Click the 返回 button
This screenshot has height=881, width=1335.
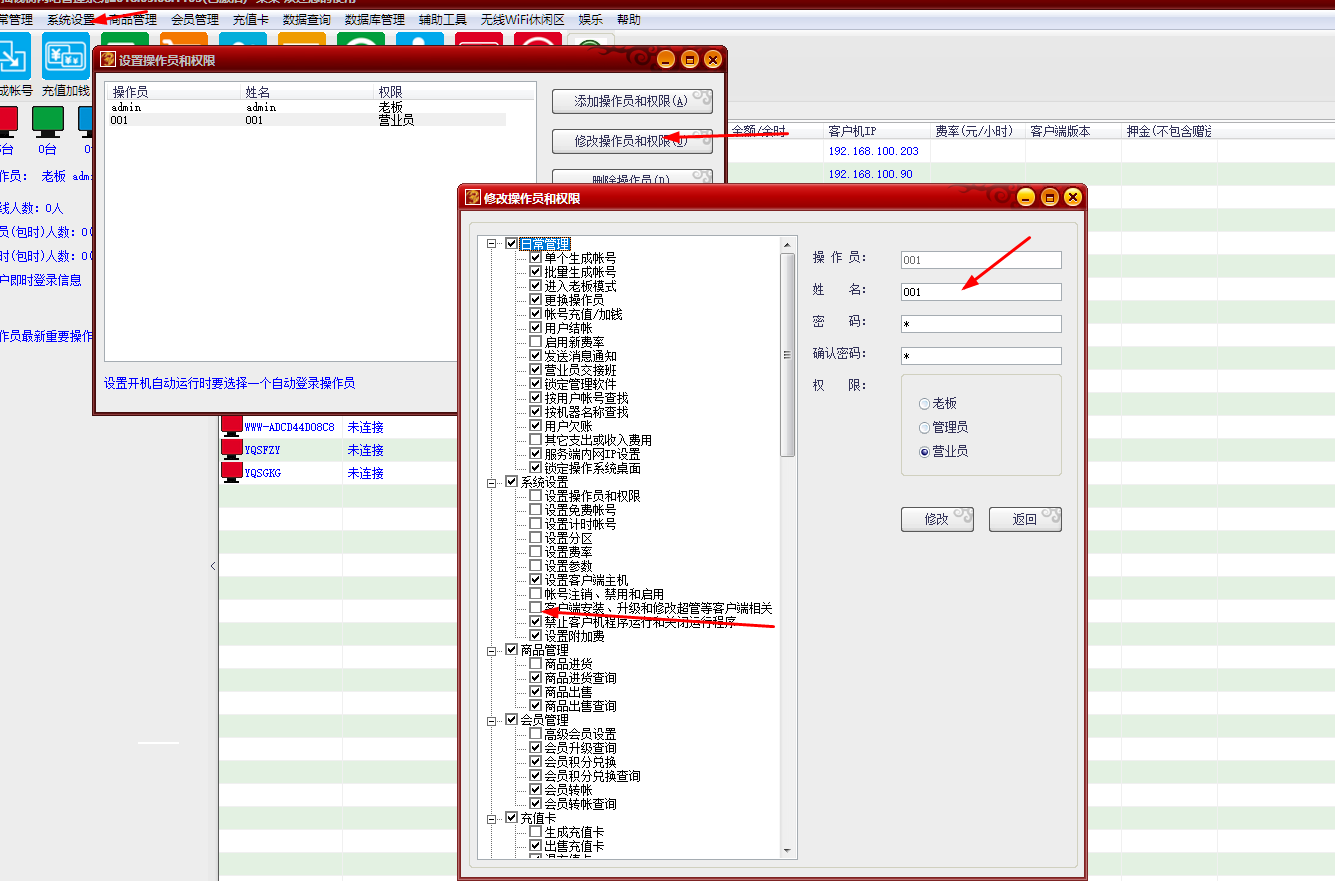tap(1025, 519)
